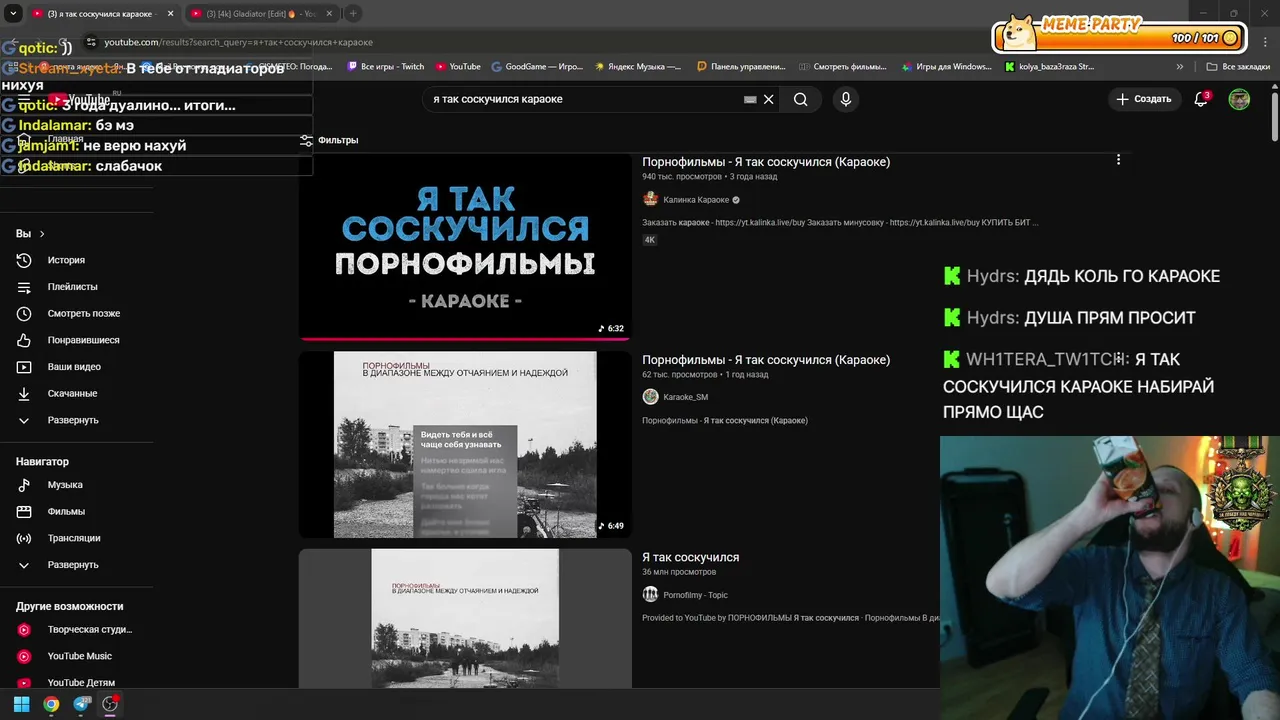
Task: Open the Яндекс Музыка bookmark
Action: point(638,67)
